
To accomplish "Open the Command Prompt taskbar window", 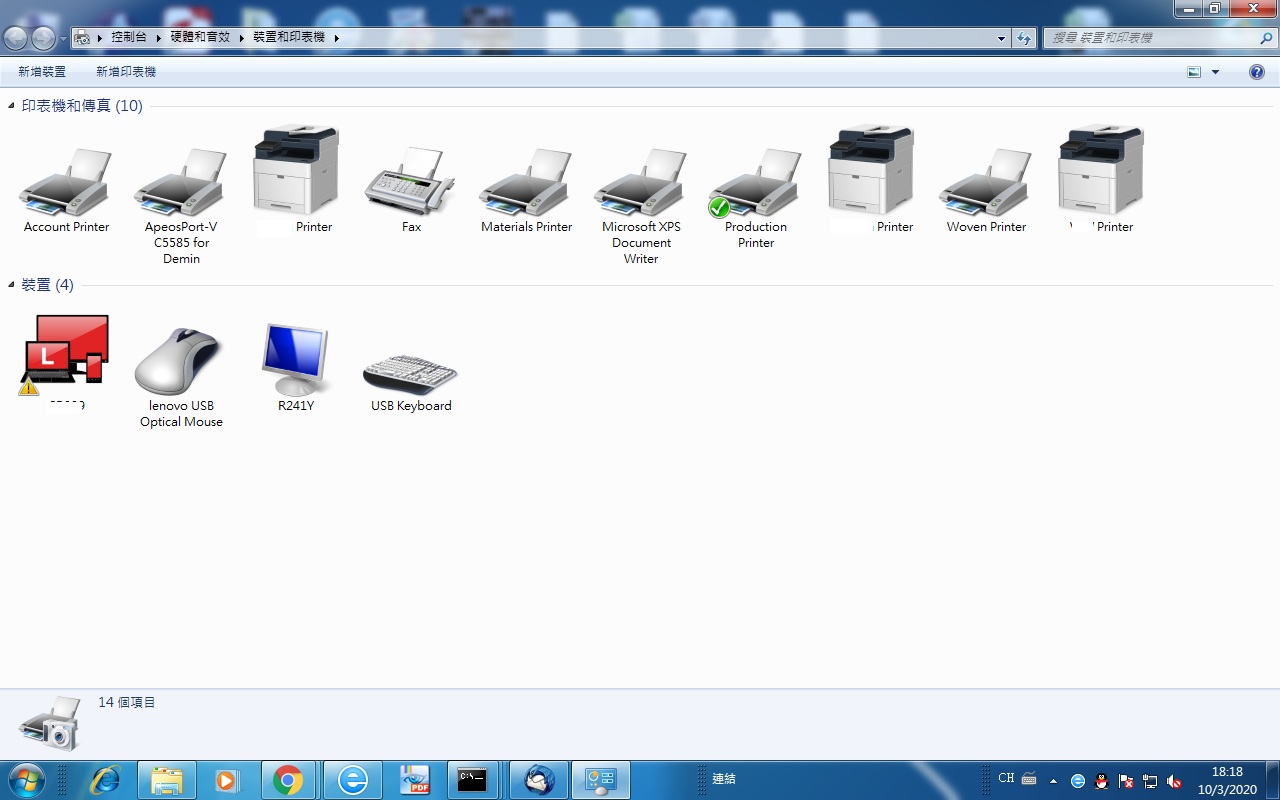I will [x=472, y=780].
